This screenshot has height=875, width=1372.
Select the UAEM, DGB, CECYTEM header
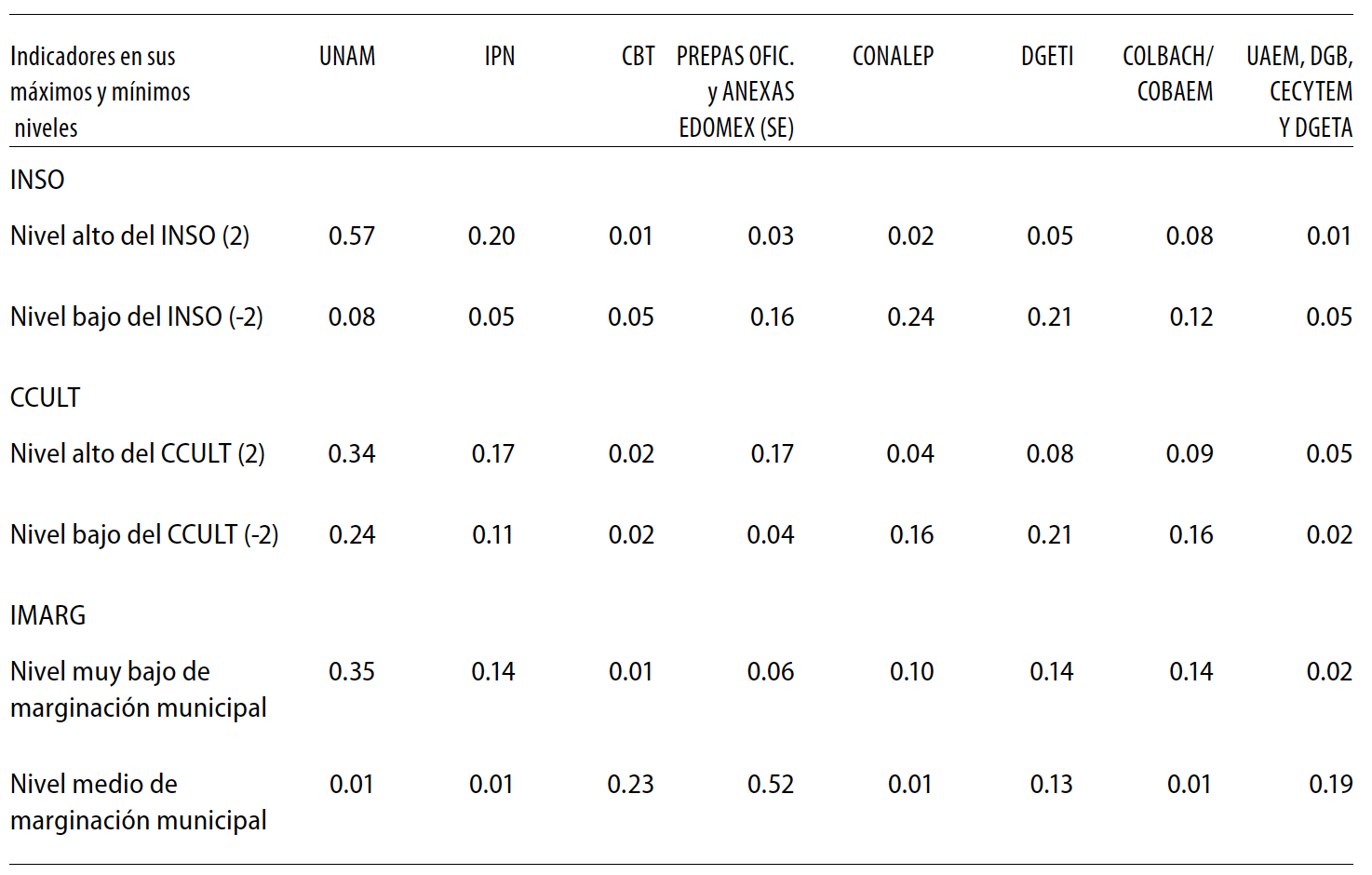pyautogui.click(x=1300, y=91)
